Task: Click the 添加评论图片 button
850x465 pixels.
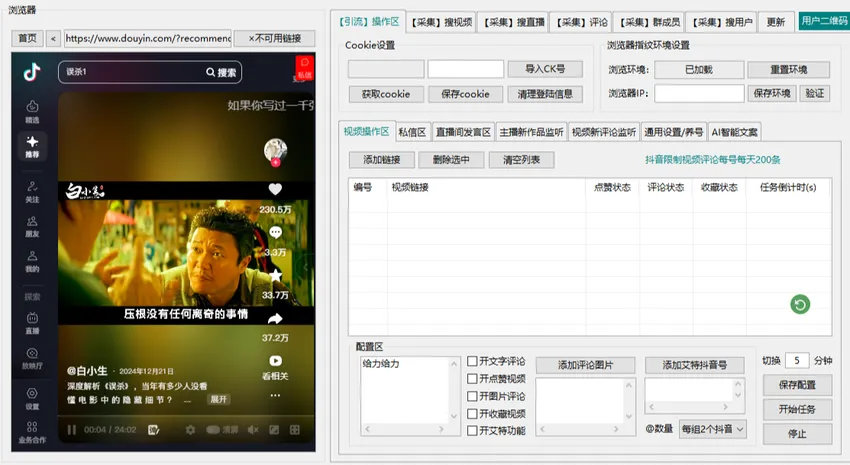Action: pos(585,365)
